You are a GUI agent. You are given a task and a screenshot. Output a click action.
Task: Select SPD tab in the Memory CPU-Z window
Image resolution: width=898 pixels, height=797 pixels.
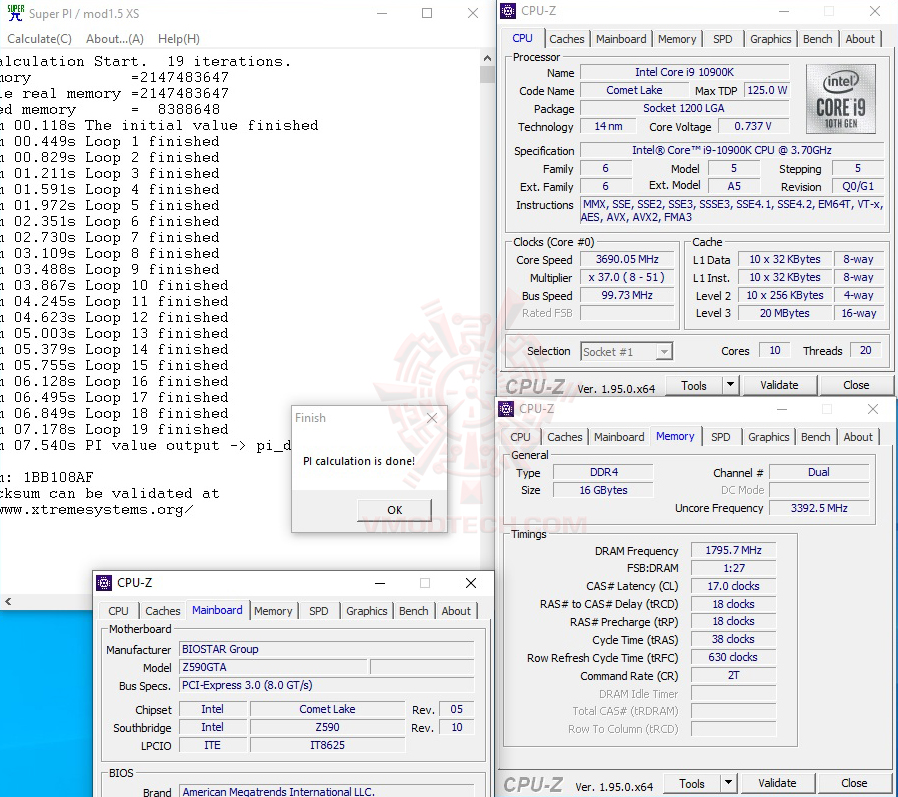point(720,437)
